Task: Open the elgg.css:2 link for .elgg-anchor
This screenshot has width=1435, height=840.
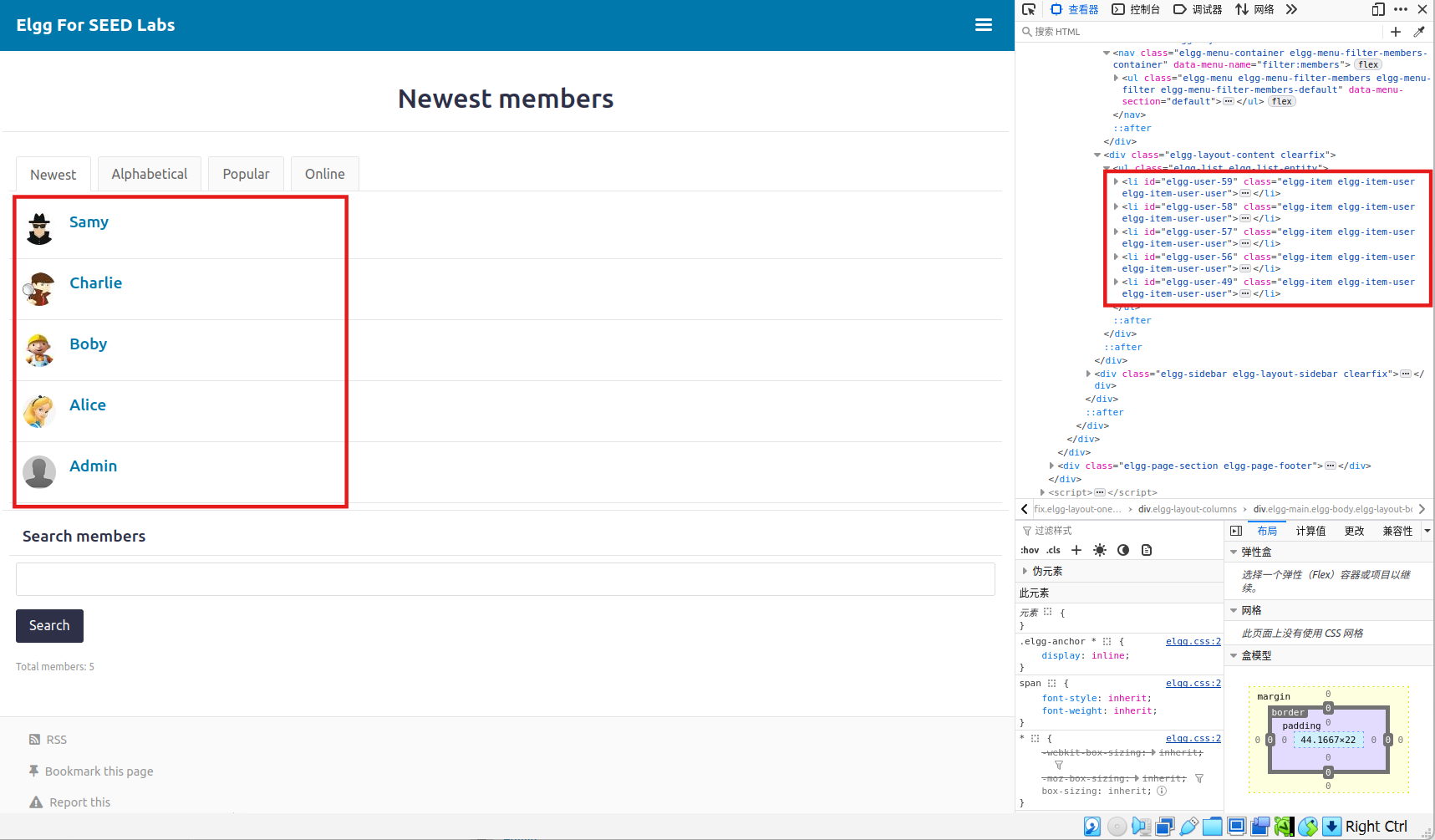Action: click(1193, 641)
